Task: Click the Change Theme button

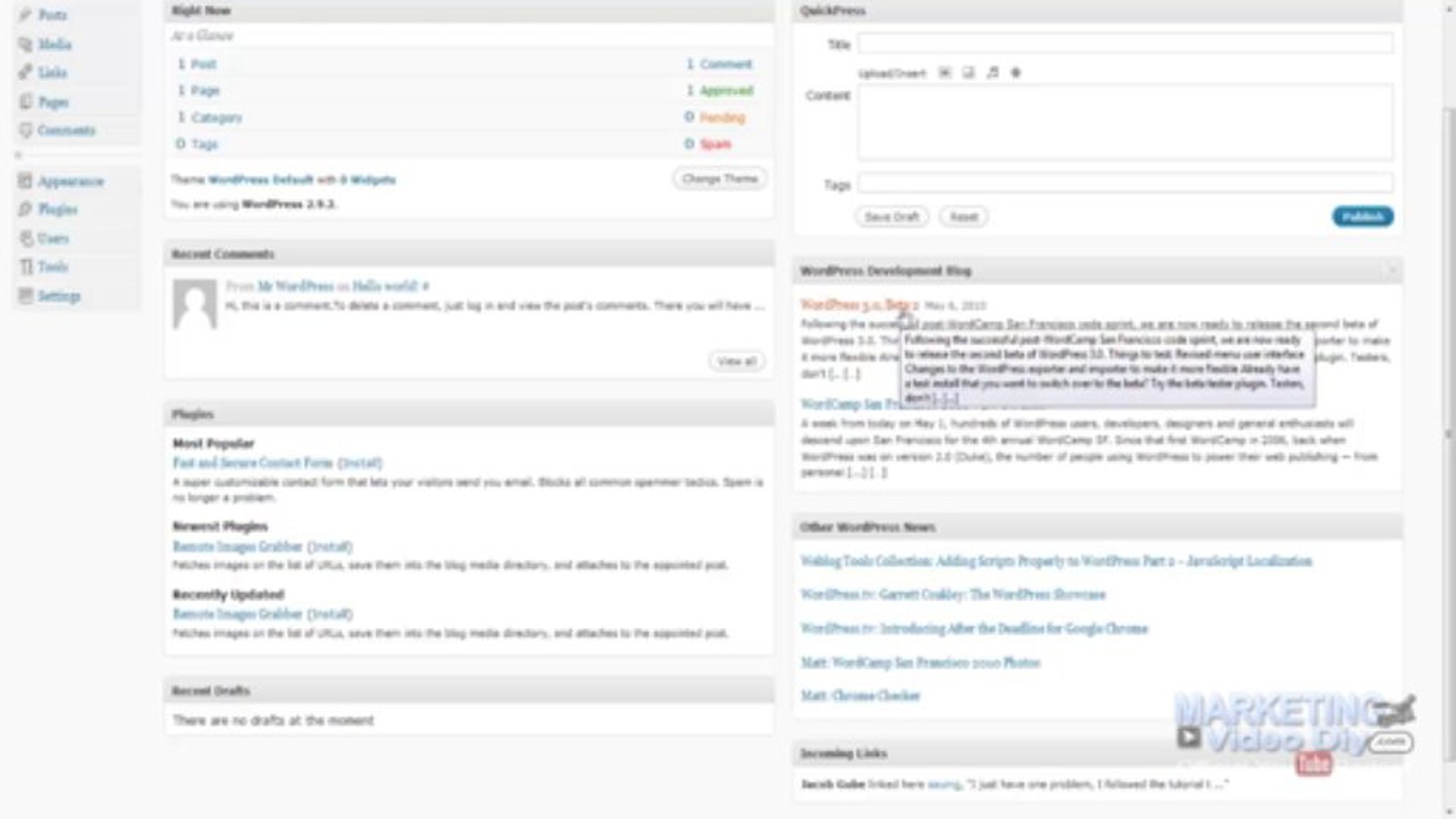Action: (x=719, y=179)
